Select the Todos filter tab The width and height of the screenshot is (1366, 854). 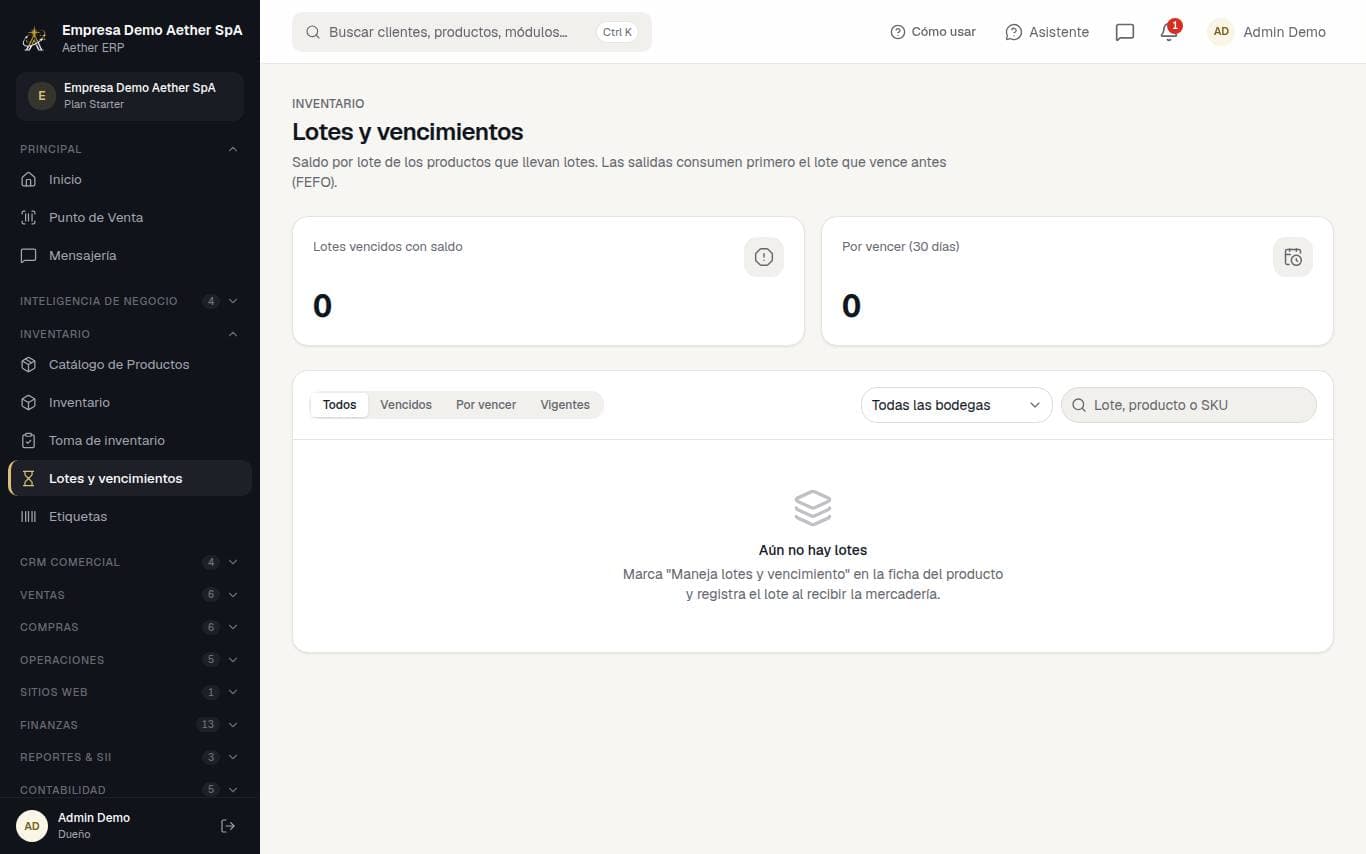click(340, 405)
